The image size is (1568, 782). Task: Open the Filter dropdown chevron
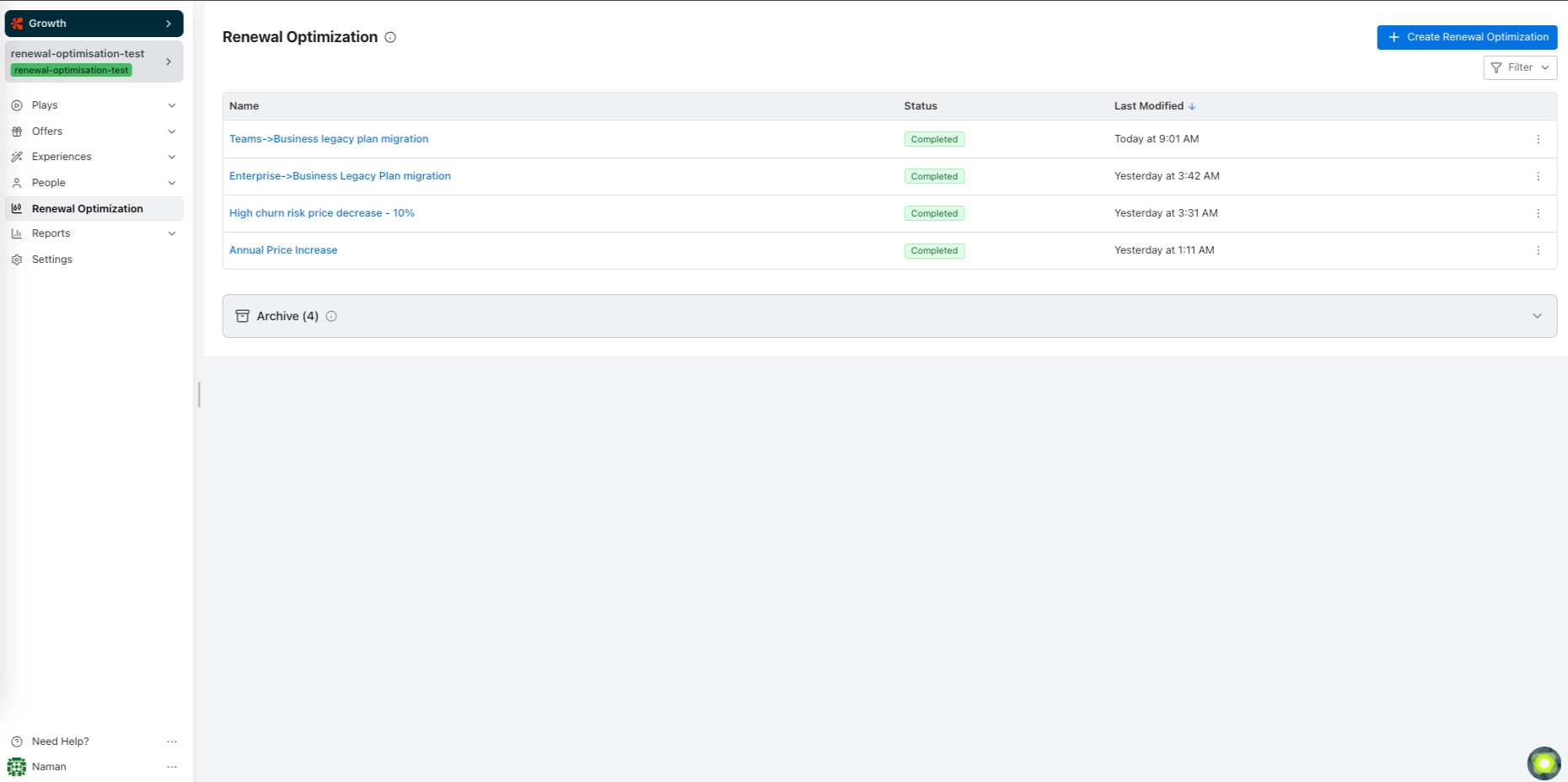pyautogui.click(x=1545, y=67)
